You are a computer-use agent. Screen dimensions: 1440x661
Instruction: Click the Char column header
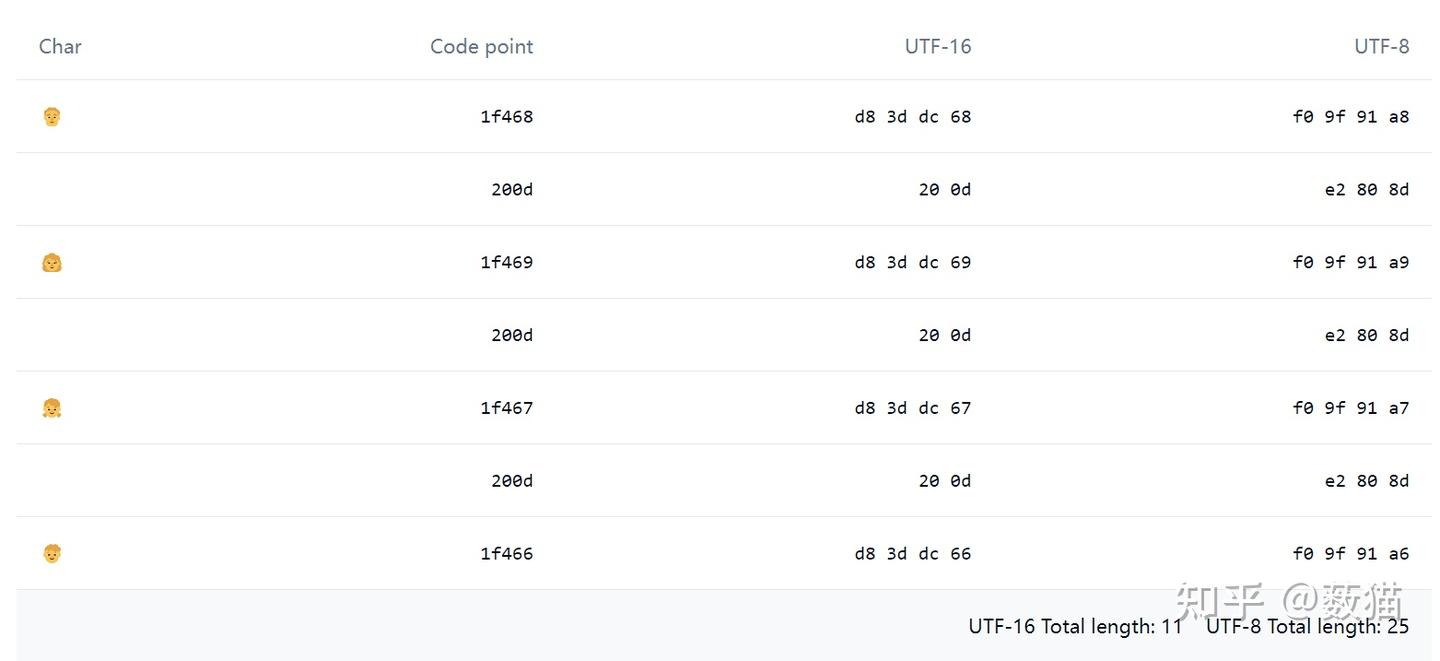(60, 46)
